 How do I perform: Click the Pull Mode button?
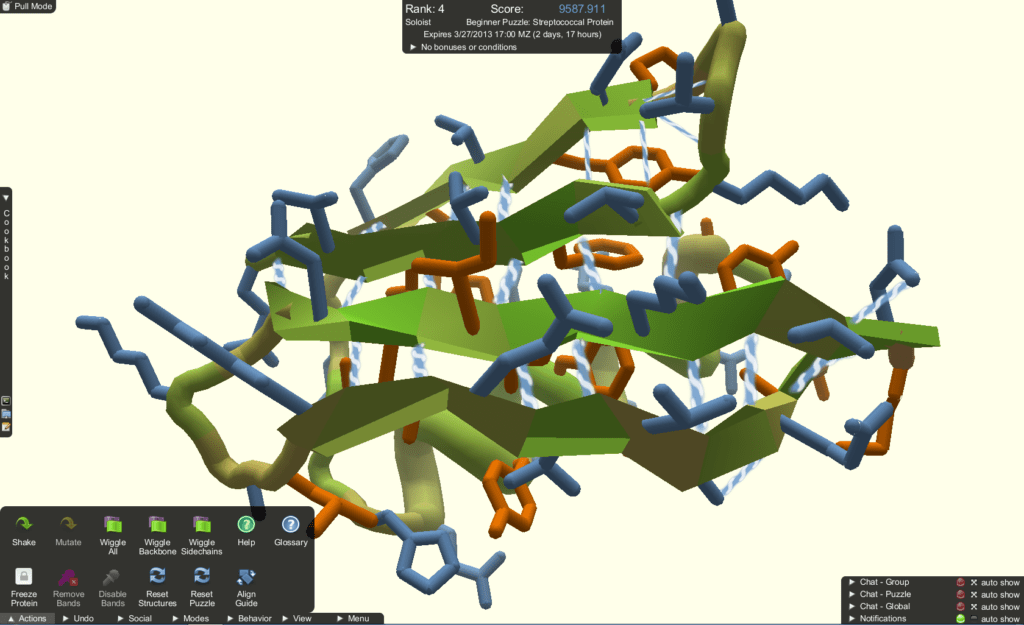point(25,6)
